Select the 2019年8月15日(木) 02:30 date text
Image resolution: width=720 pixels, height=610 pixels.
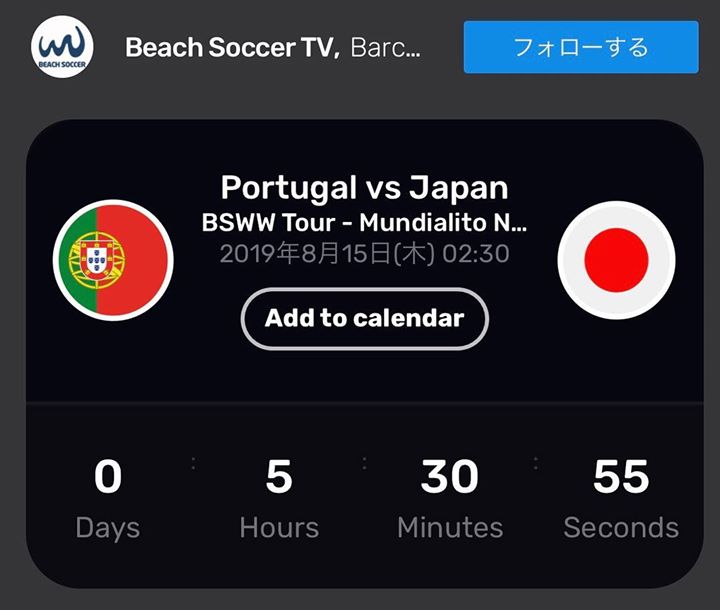(x=365, y=254)
